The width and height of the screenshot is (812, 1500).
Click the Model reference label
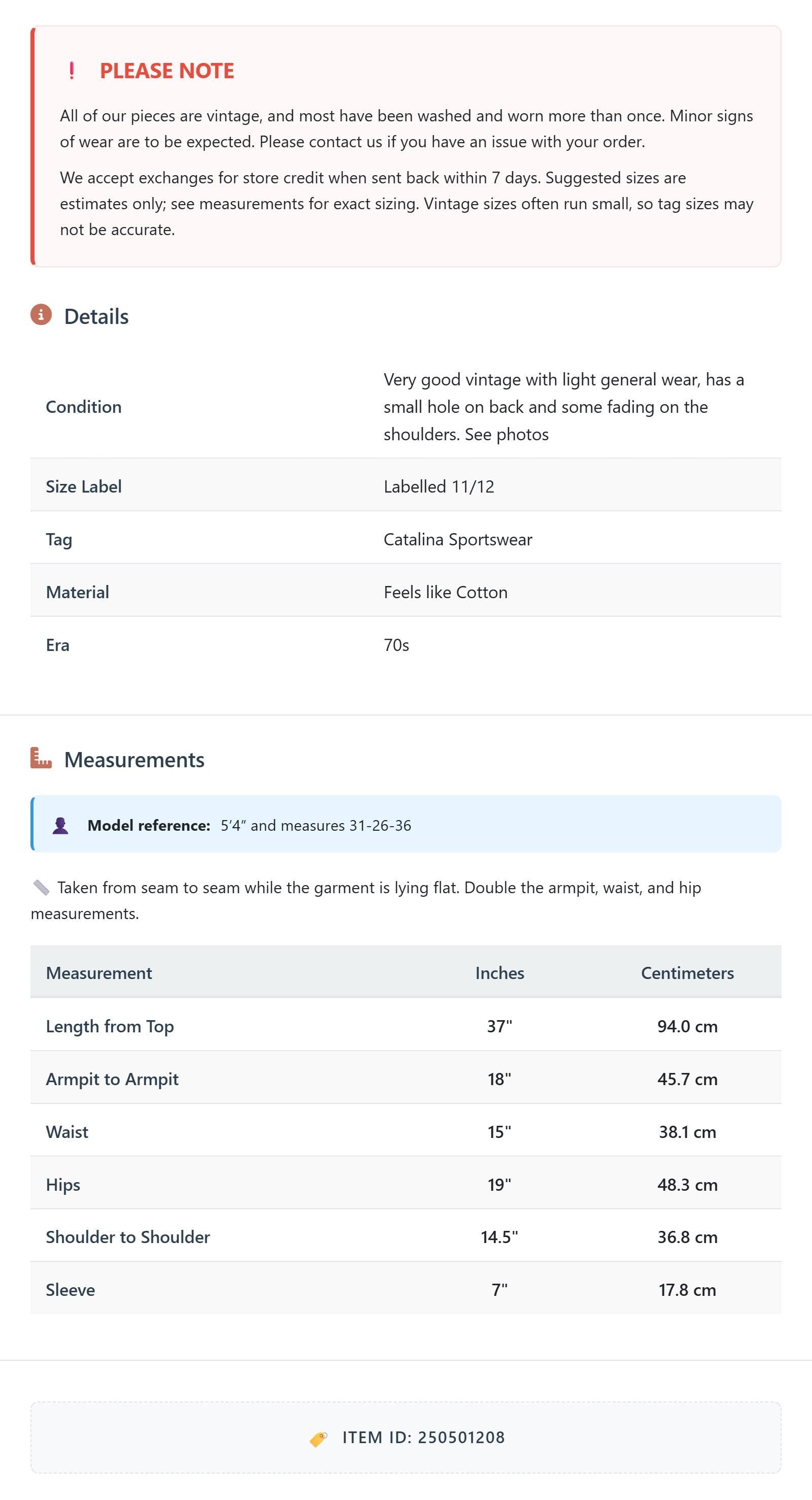tap(148, 826)
